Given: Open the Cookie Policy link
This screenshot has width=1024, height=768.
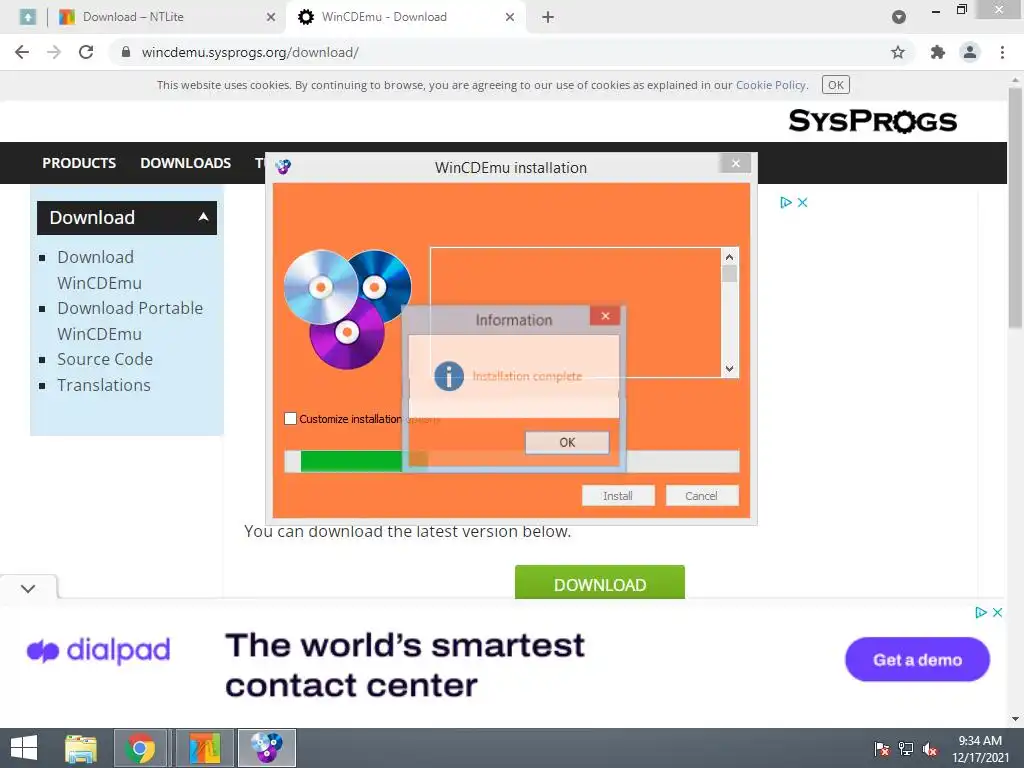Looking at the screenshot, I should pos(771,85).
